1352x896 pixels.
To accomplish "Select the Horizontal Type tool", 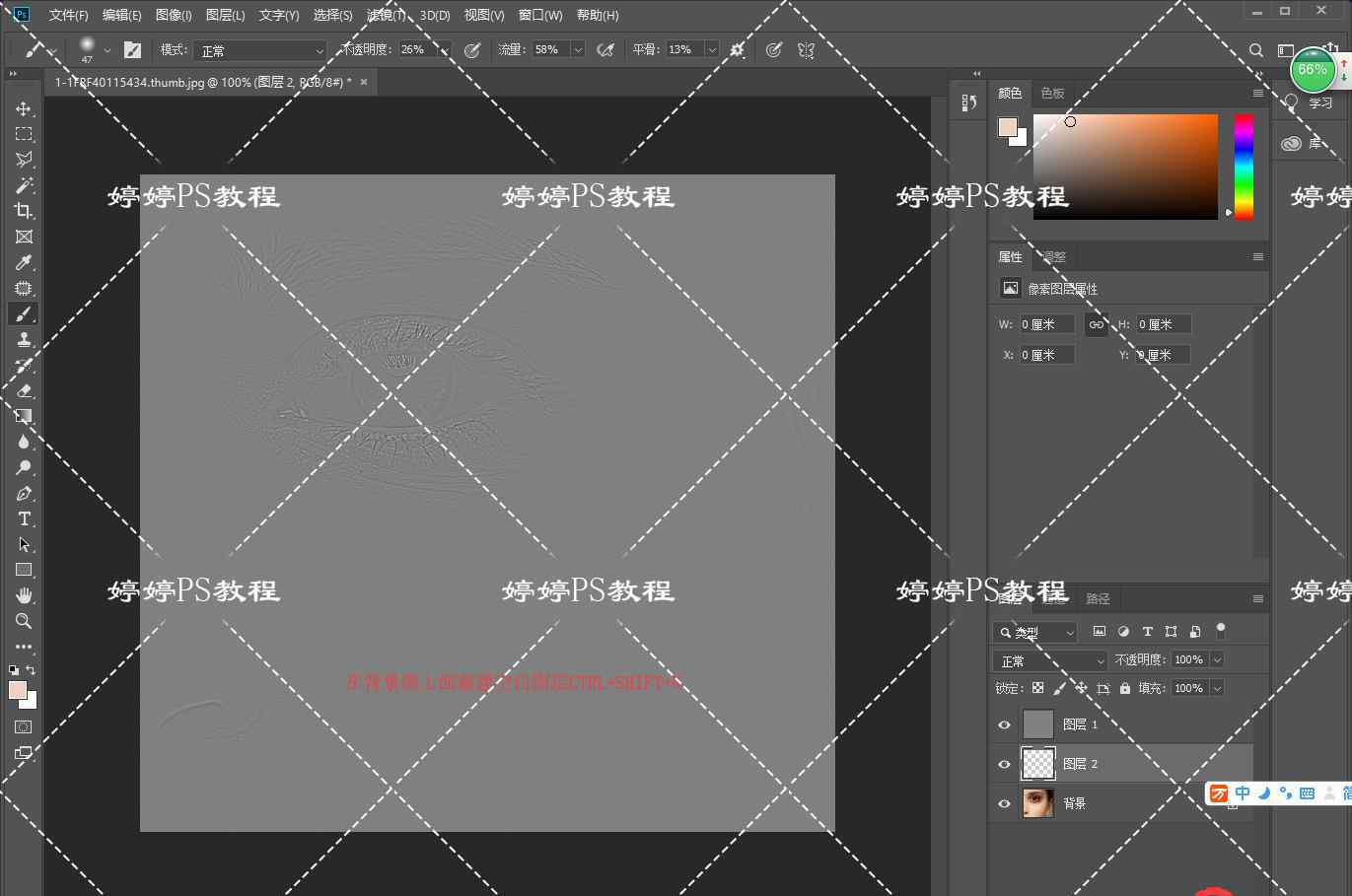I will (24, 518).
